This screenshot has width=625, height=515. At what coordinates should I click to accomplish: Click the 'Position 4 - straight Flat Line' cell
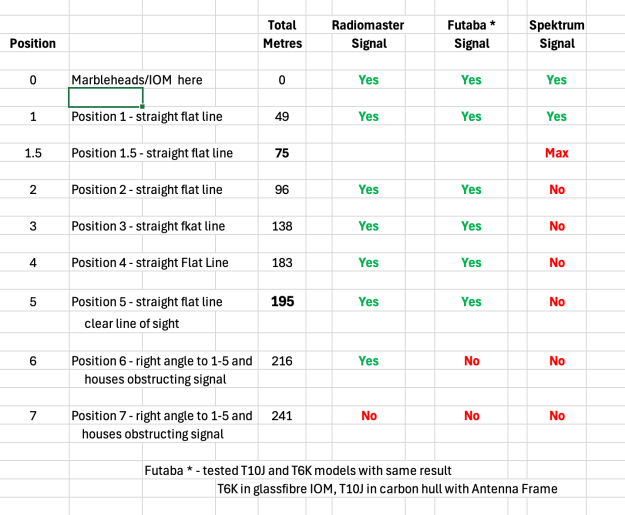(x=150, y=263)
